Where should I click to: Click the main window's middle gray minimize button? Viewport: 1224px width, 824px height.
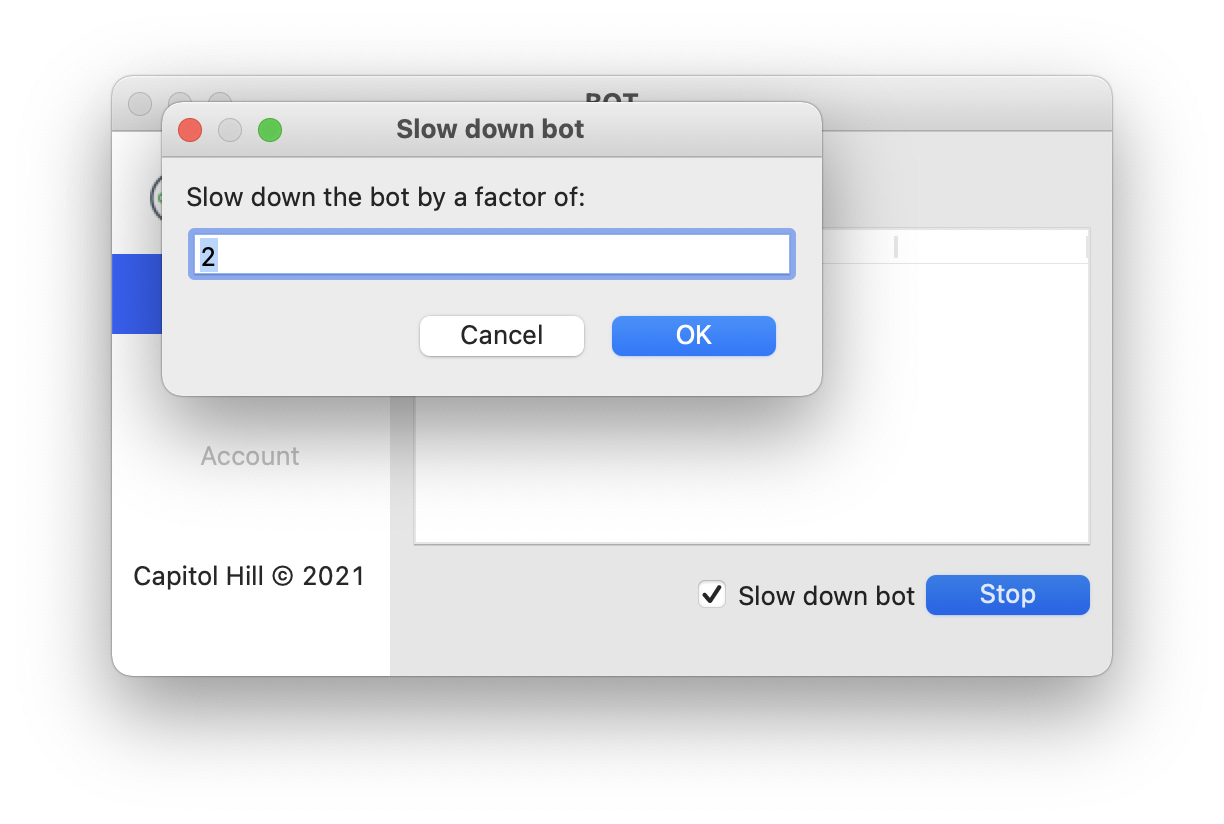180,97
